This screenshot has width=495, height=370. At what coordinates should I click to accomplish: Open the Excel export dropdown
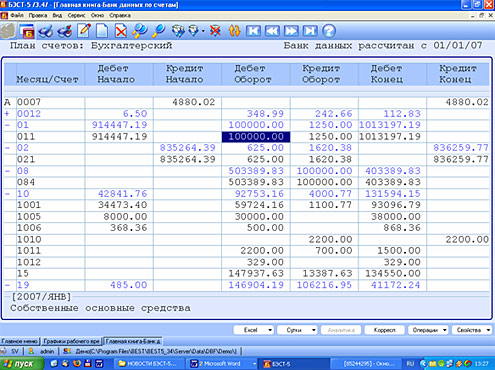(x=253, y=330)
